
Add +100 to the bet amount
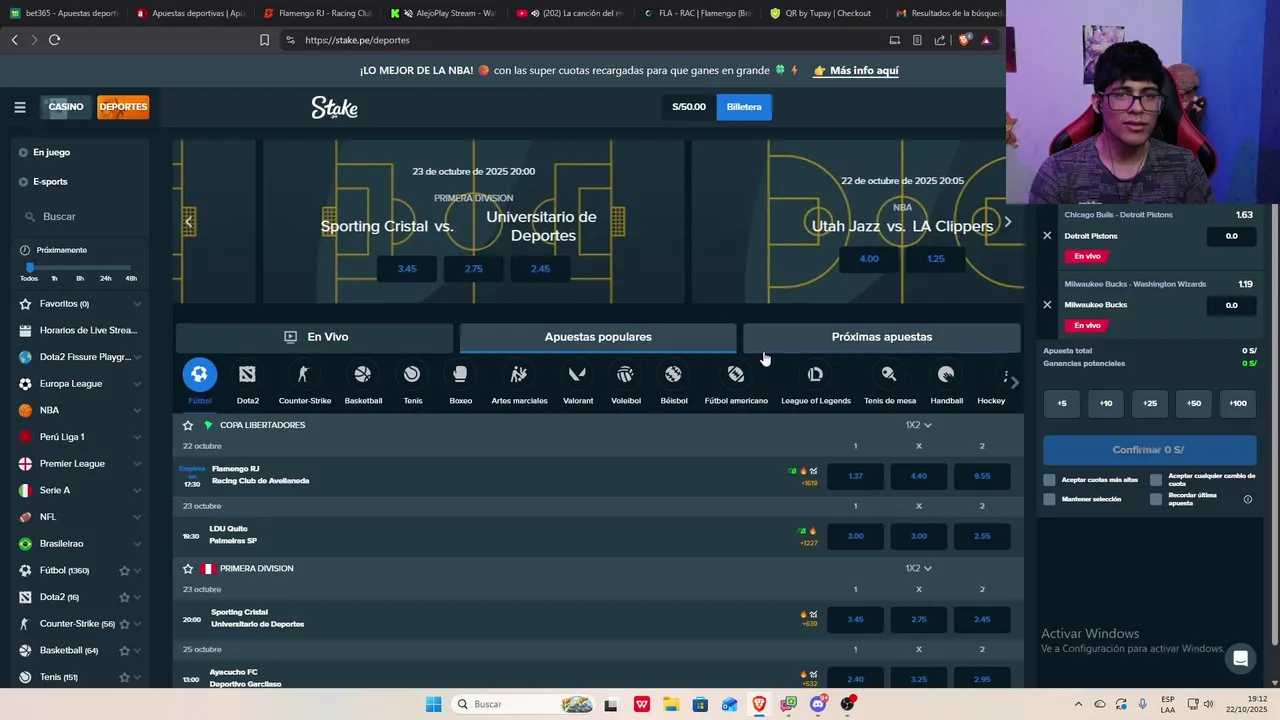pyautogui.click(x=1238, y=403)
